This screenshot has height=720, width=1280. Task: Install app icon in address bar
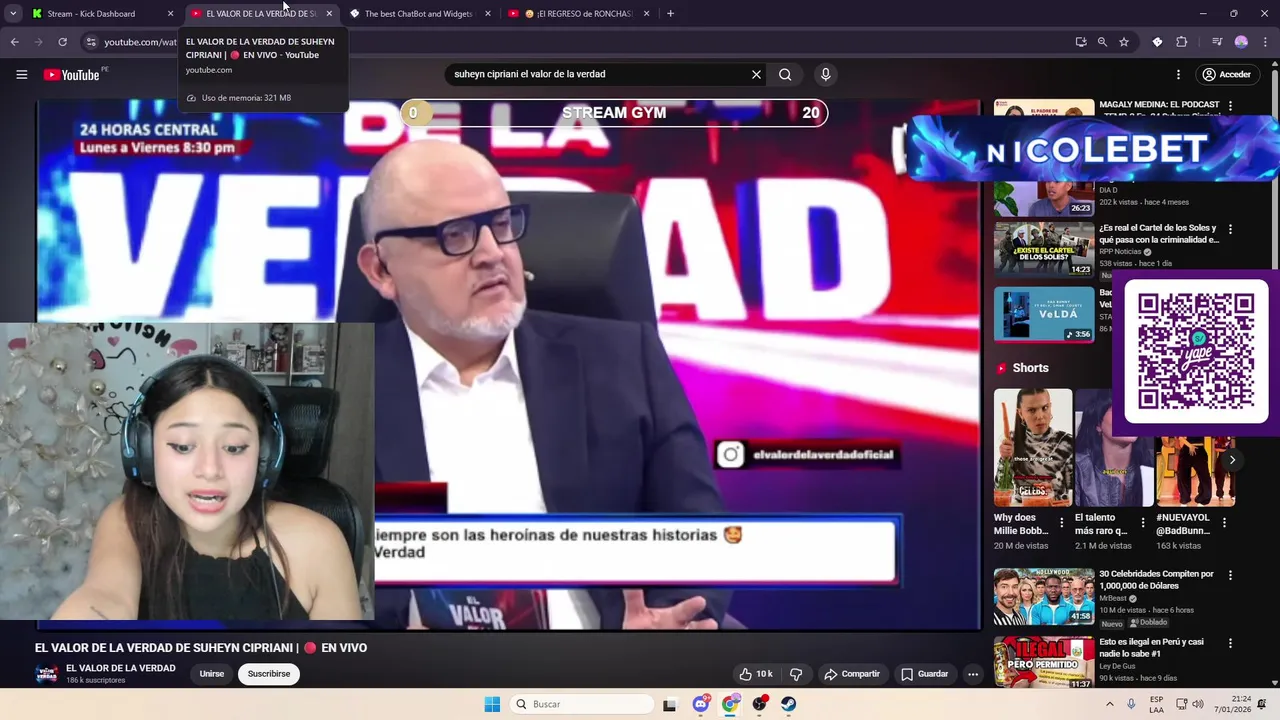coord(1081,42)
